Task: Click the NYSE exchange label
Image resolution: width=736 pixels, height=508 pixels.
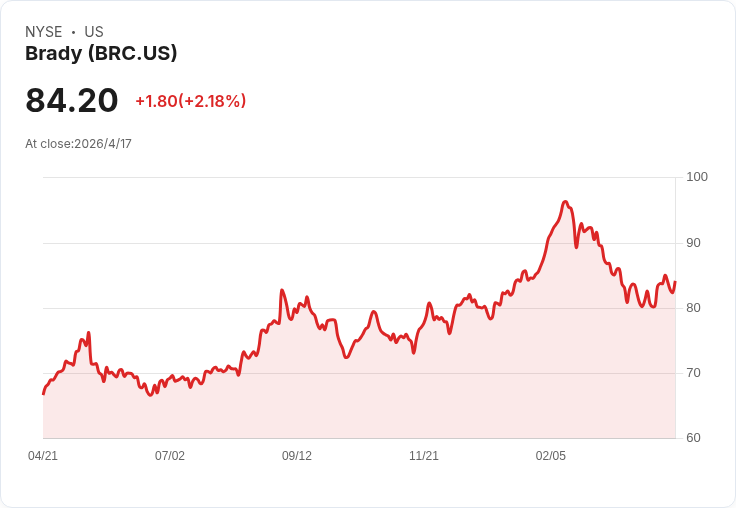Action: tap(44, 32)
